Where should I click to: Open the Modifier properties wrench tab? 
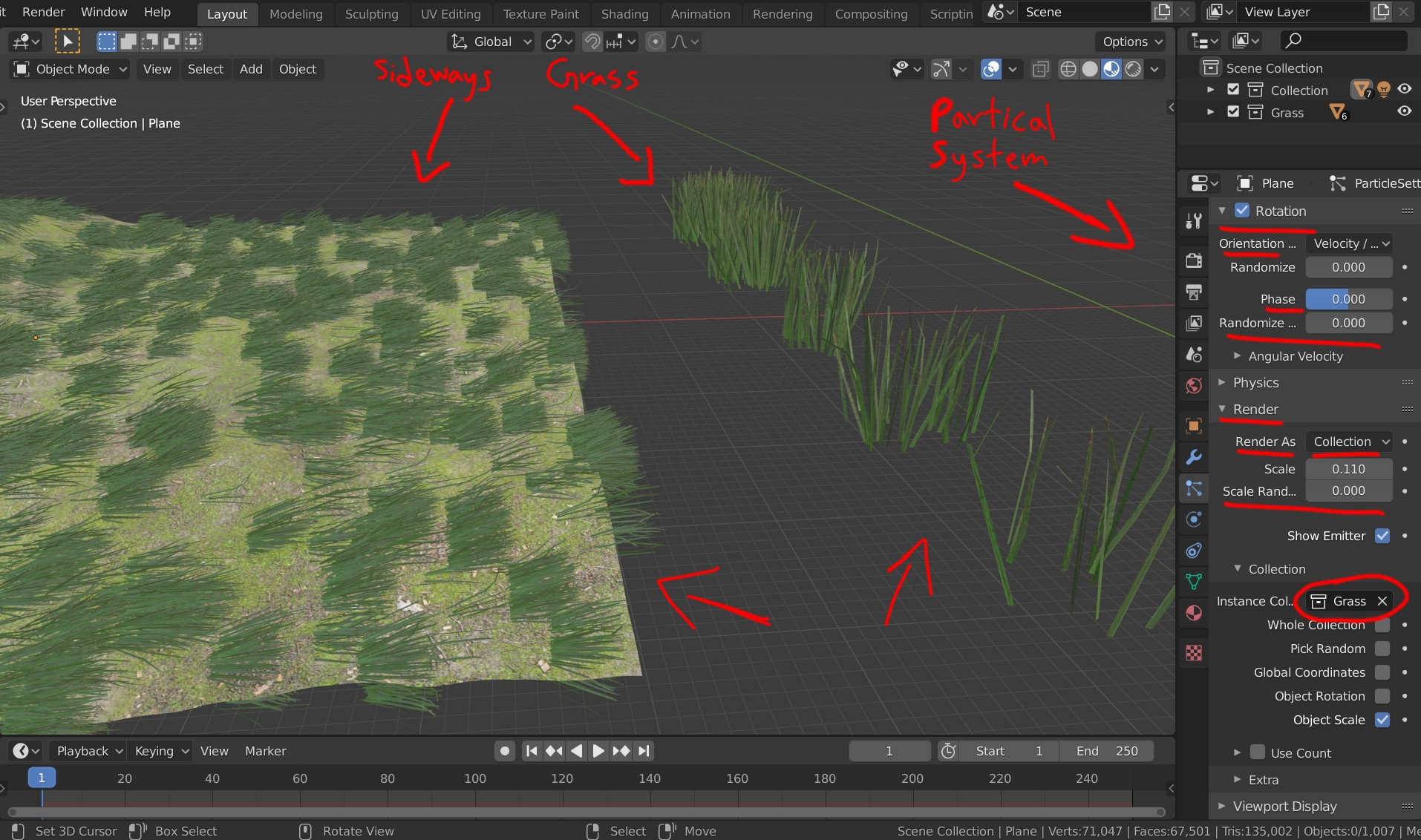point(1194,457)
